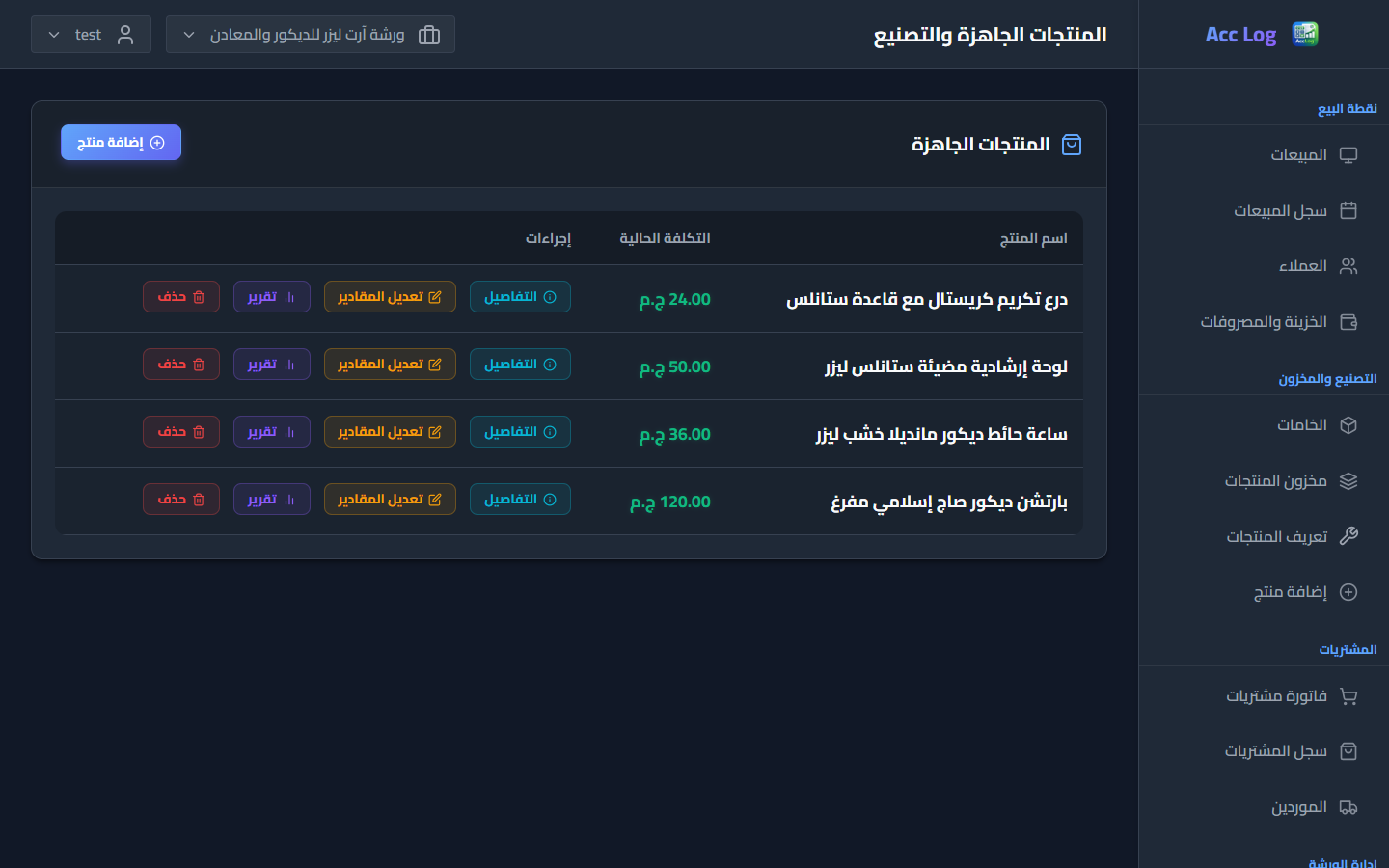Open مخزون المنتجات layers icon
This screenshot has width=1389, height=868.
tap(1348, 481)
